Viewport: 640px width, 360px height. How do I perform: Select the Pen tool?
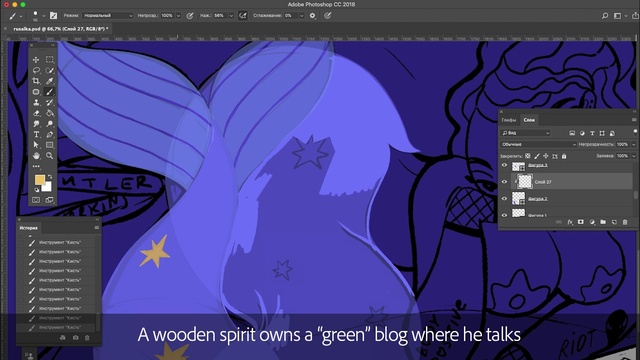pyautogui.click(x=49, y=134)
